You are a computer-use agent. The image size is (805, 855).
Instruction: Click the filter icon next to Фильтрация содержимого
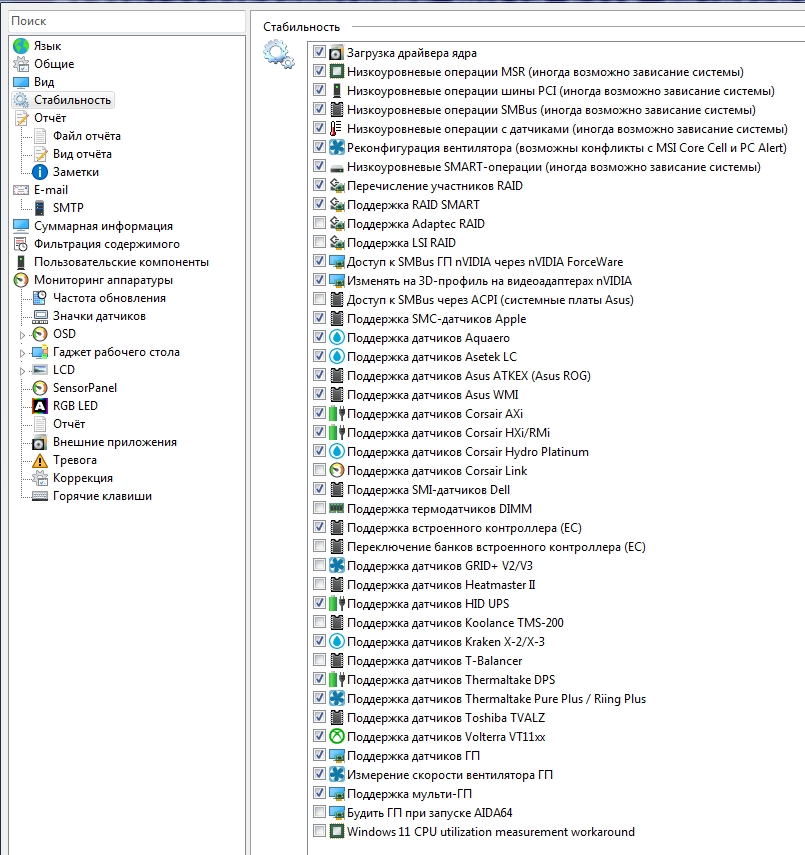pyautogui.click(x=21, y=244)
